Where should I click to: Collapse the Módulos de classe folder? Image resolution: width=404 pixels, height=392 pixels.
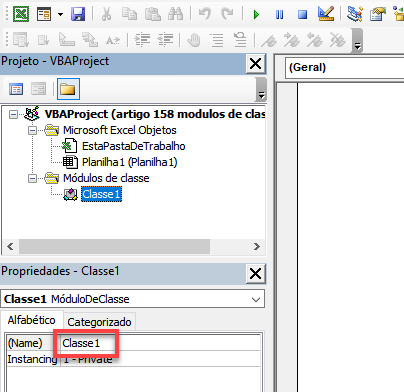click(32, 179)
